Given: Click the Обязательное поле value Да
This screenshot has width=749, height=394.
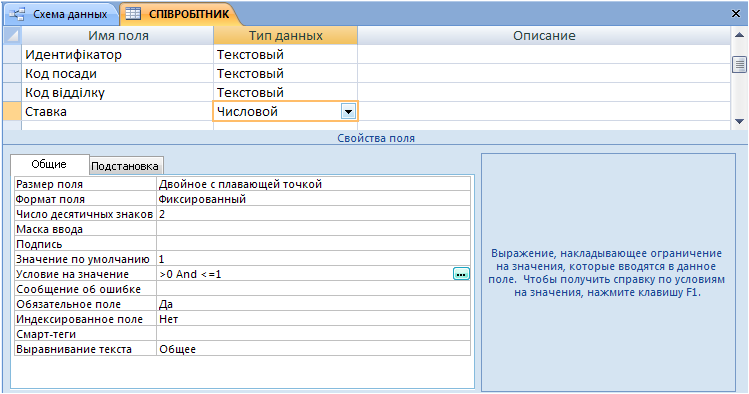Looking at the screenshot, I should (x=313, y=304).
